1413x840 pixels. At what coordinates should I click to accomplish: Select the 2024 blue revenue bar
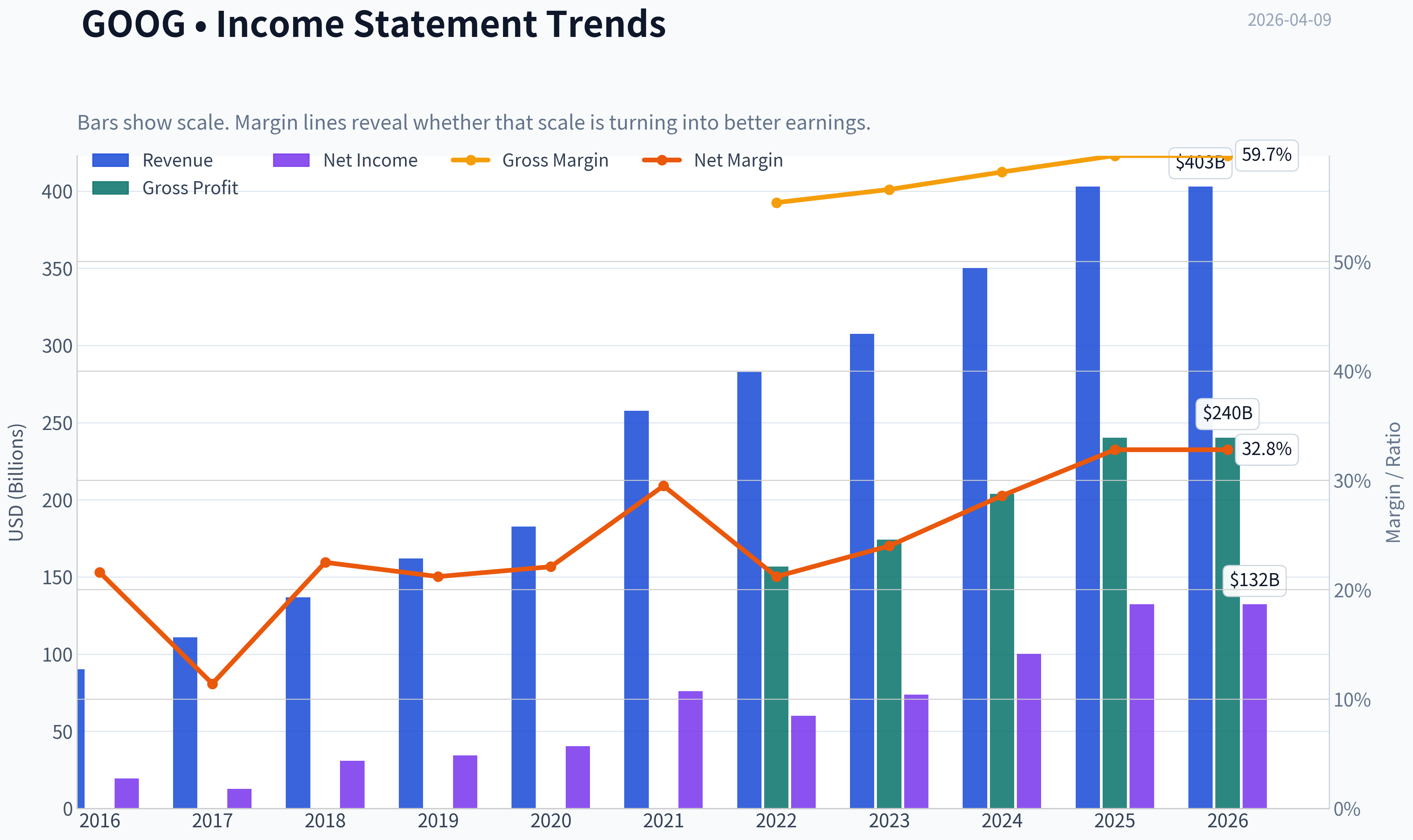tap(975, 538)
